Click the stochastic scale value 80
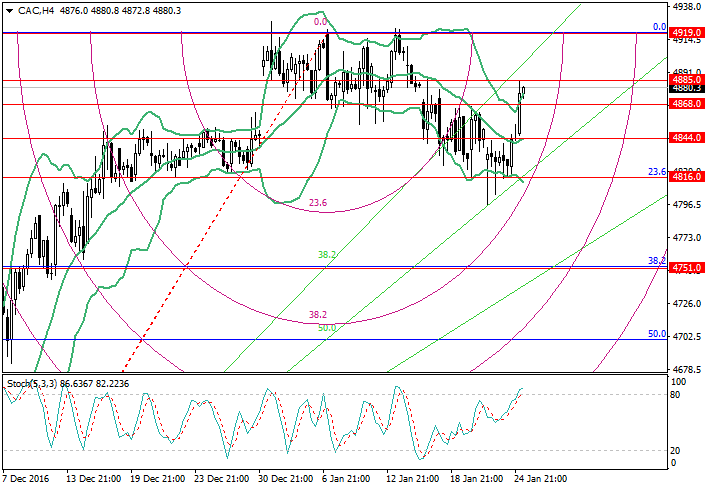Screen dimensions: 707x490 pos(675,395)
